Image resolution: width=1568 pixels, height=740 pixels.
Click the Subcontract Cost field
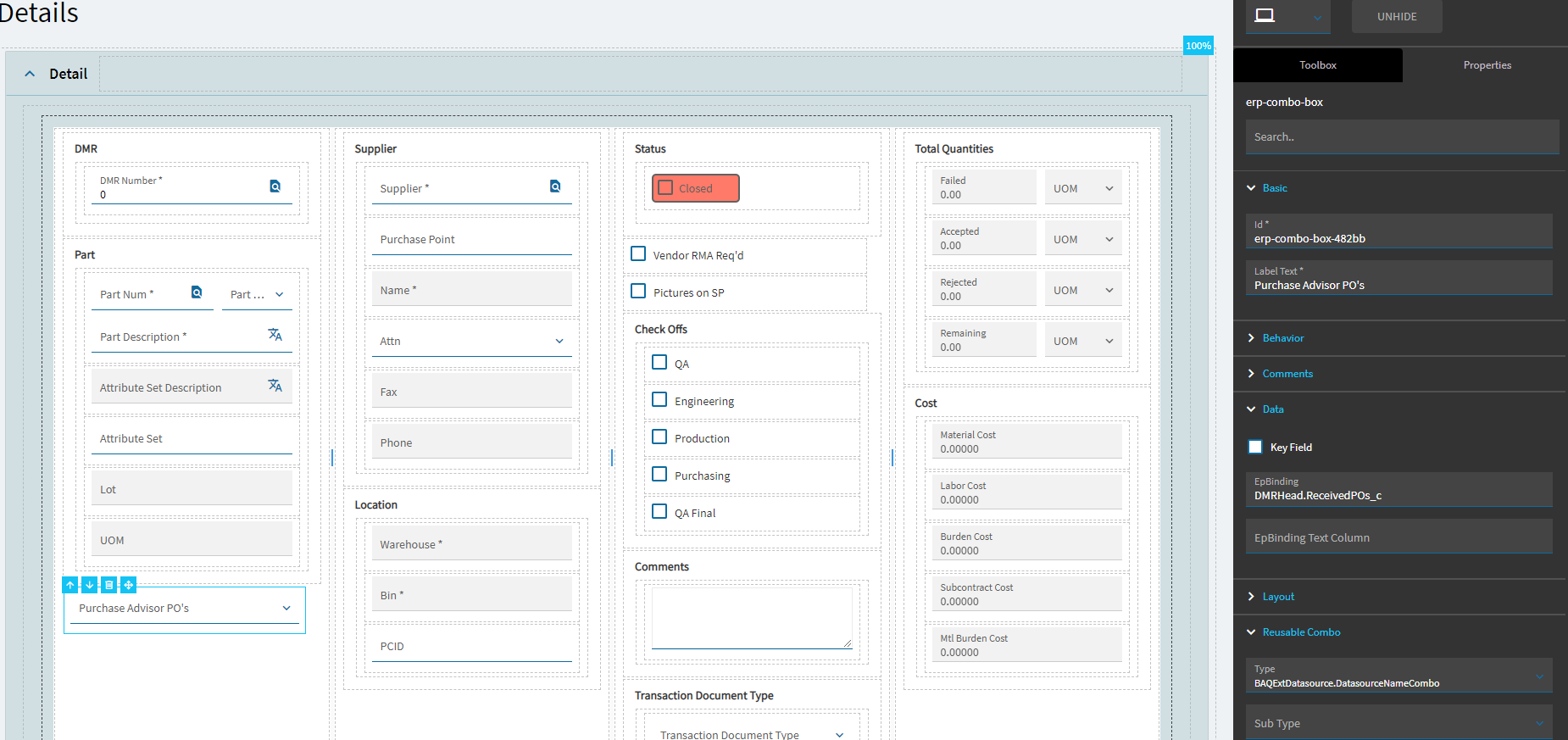[1026, 594]
